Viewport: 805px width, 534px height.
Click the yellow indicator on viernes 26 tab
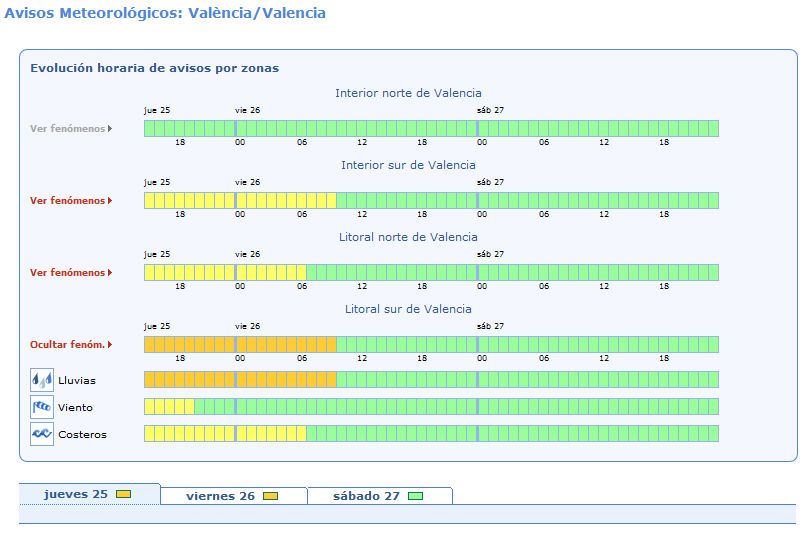tap(270, 496)
